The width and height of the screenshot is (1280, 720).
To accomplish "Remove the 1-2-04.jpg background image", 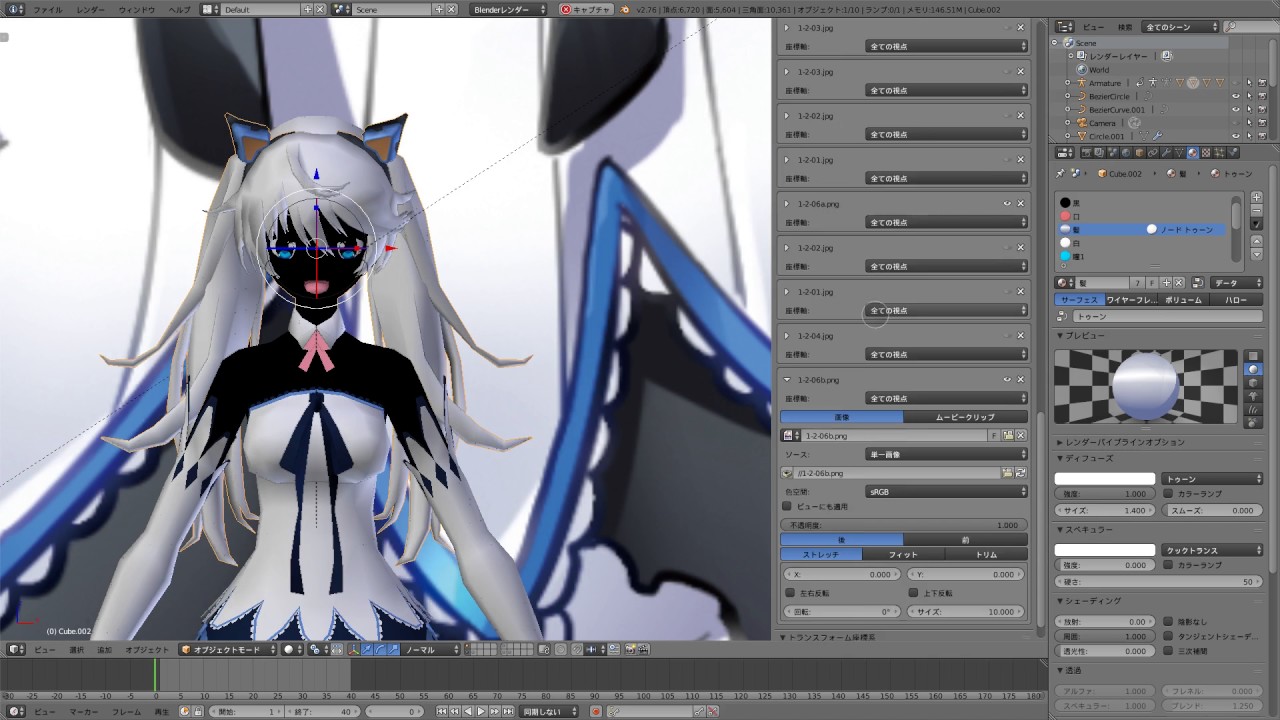I will pyautogui.click(x=1021, y=336).
